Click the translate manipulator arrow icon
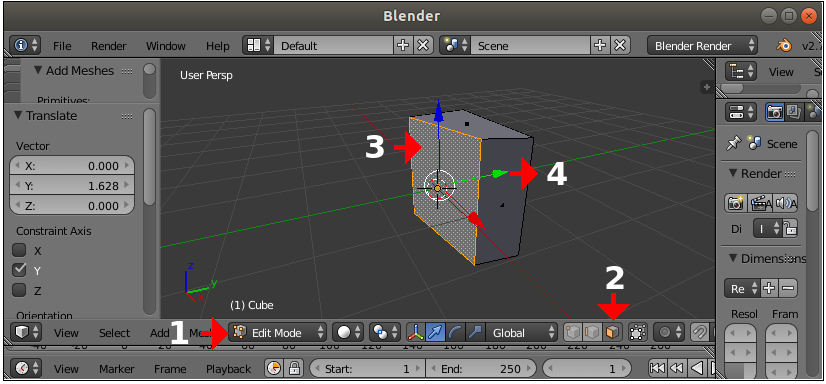The width and height of the screenshot is (826, 384). 436,332
